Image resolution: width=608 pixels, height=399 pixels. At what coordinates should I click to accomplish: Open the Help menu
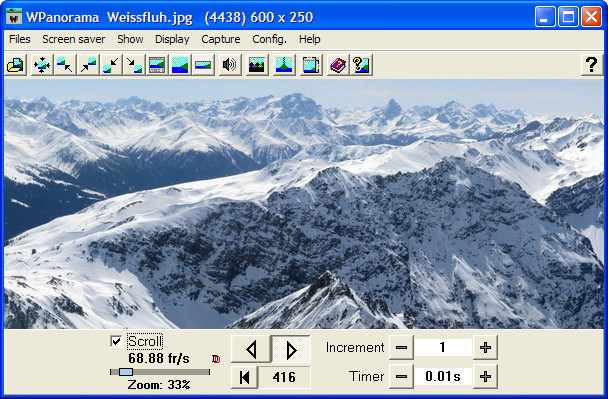[310, 39]
